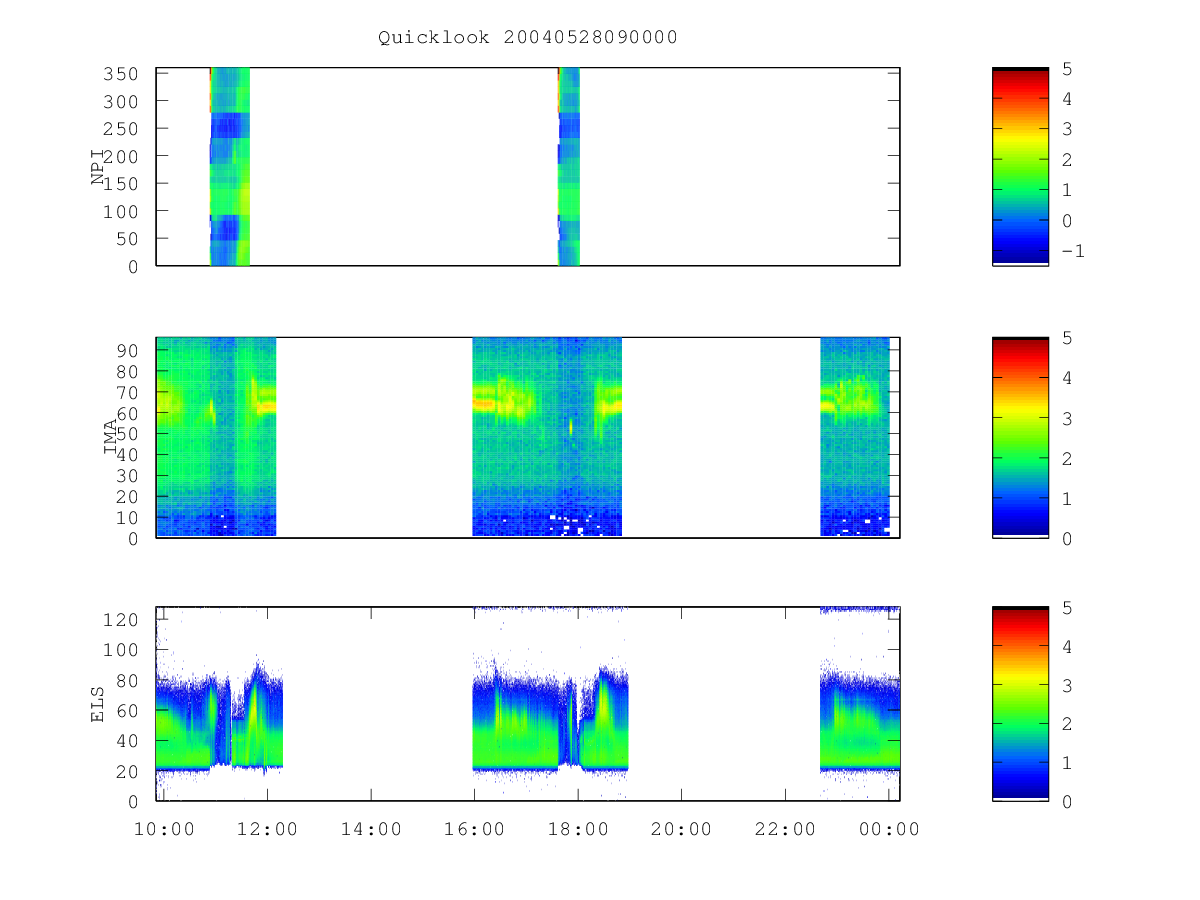Click the first NPI data band near 11:00
Image resolution: width=1200 pixels, height=900 pixels.
(229, 166)
